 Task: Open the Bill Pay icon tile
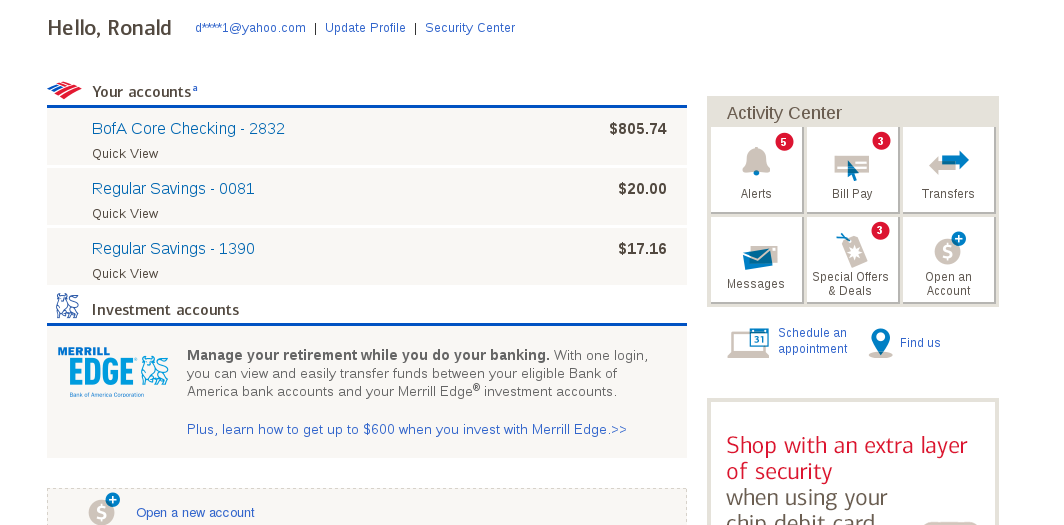coord(852,170)
